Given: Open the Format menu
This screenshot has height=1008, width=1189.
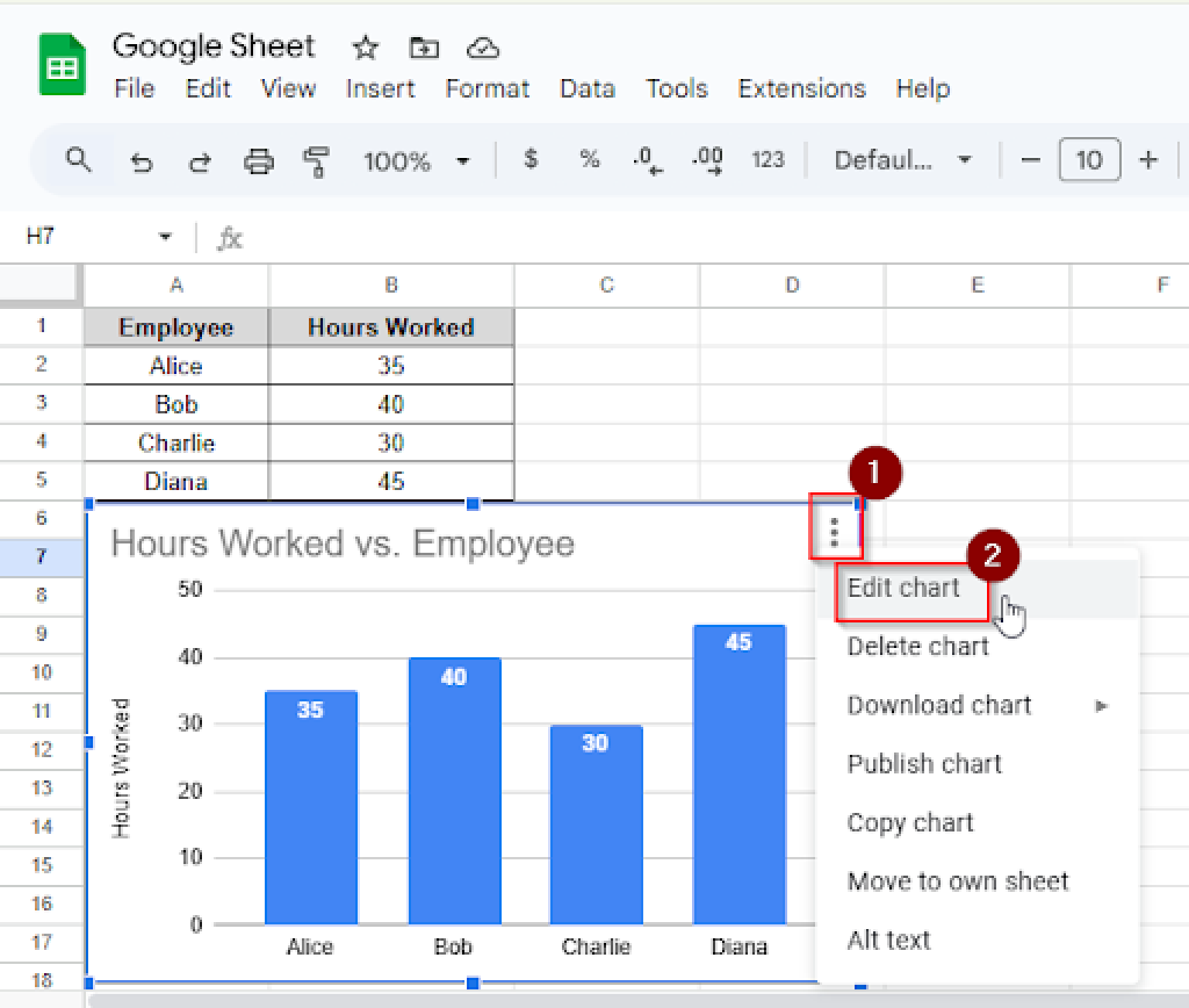Looking at the screenshot, I should 487,89.
